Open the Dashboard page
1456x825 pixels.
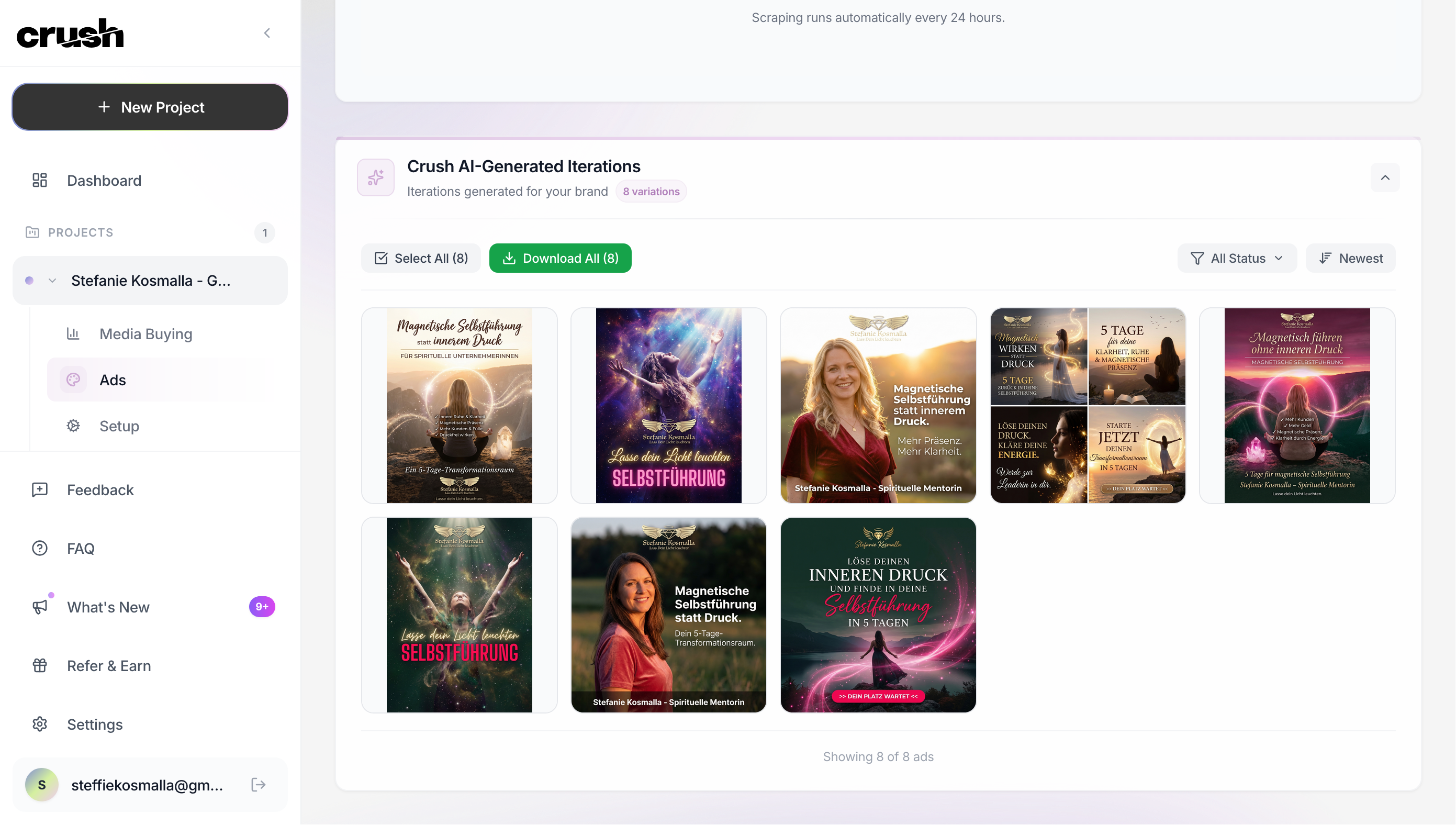150,180
